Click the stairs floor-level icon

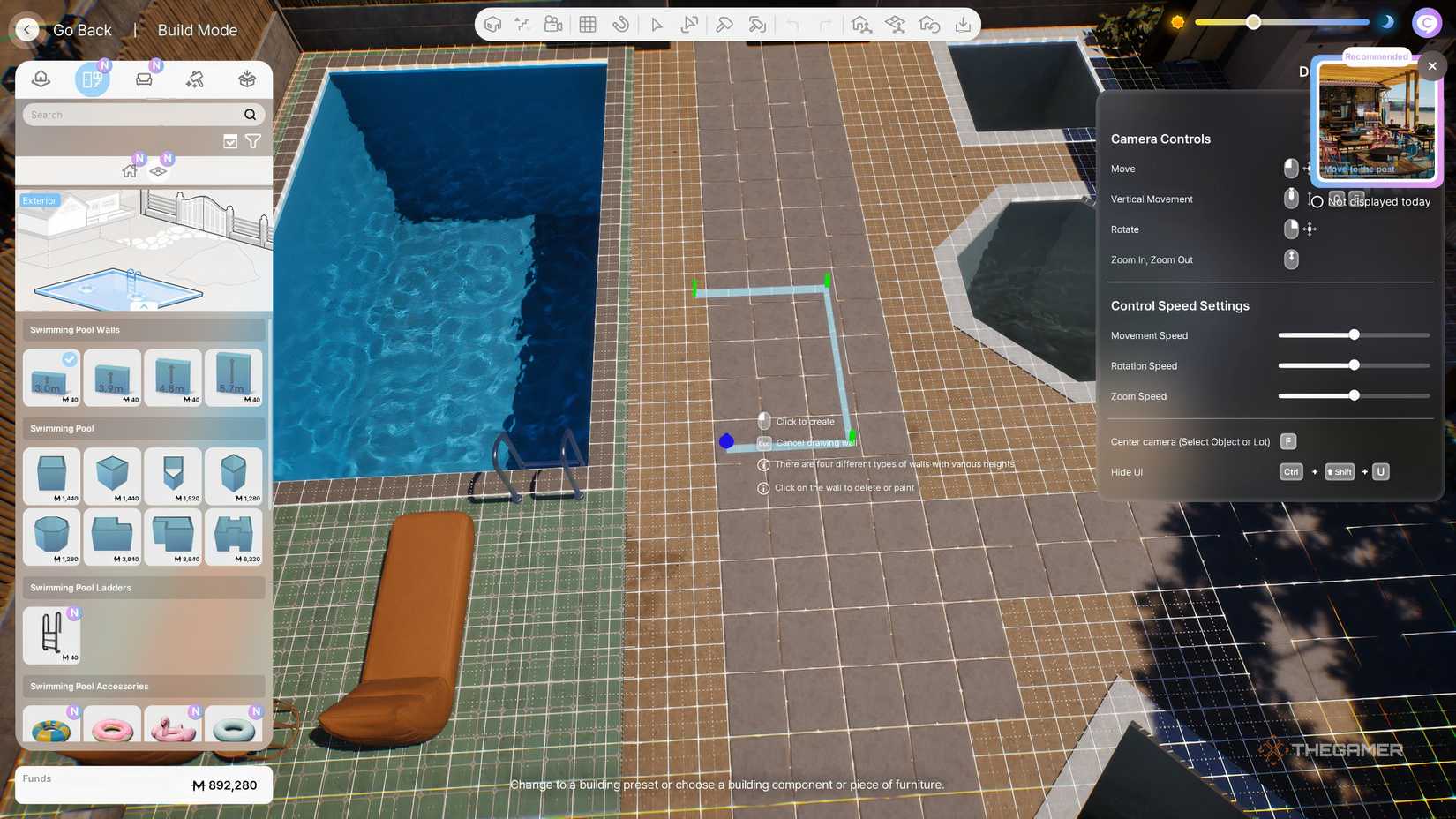point(523,25)
